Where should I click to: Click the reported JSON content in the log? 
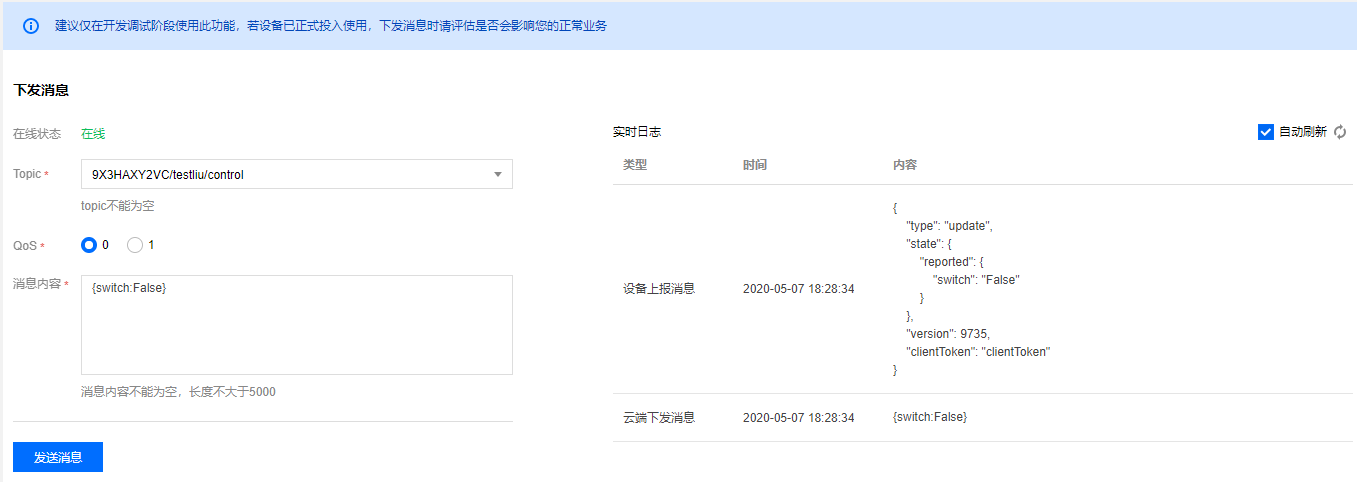[x=971, y=289]
